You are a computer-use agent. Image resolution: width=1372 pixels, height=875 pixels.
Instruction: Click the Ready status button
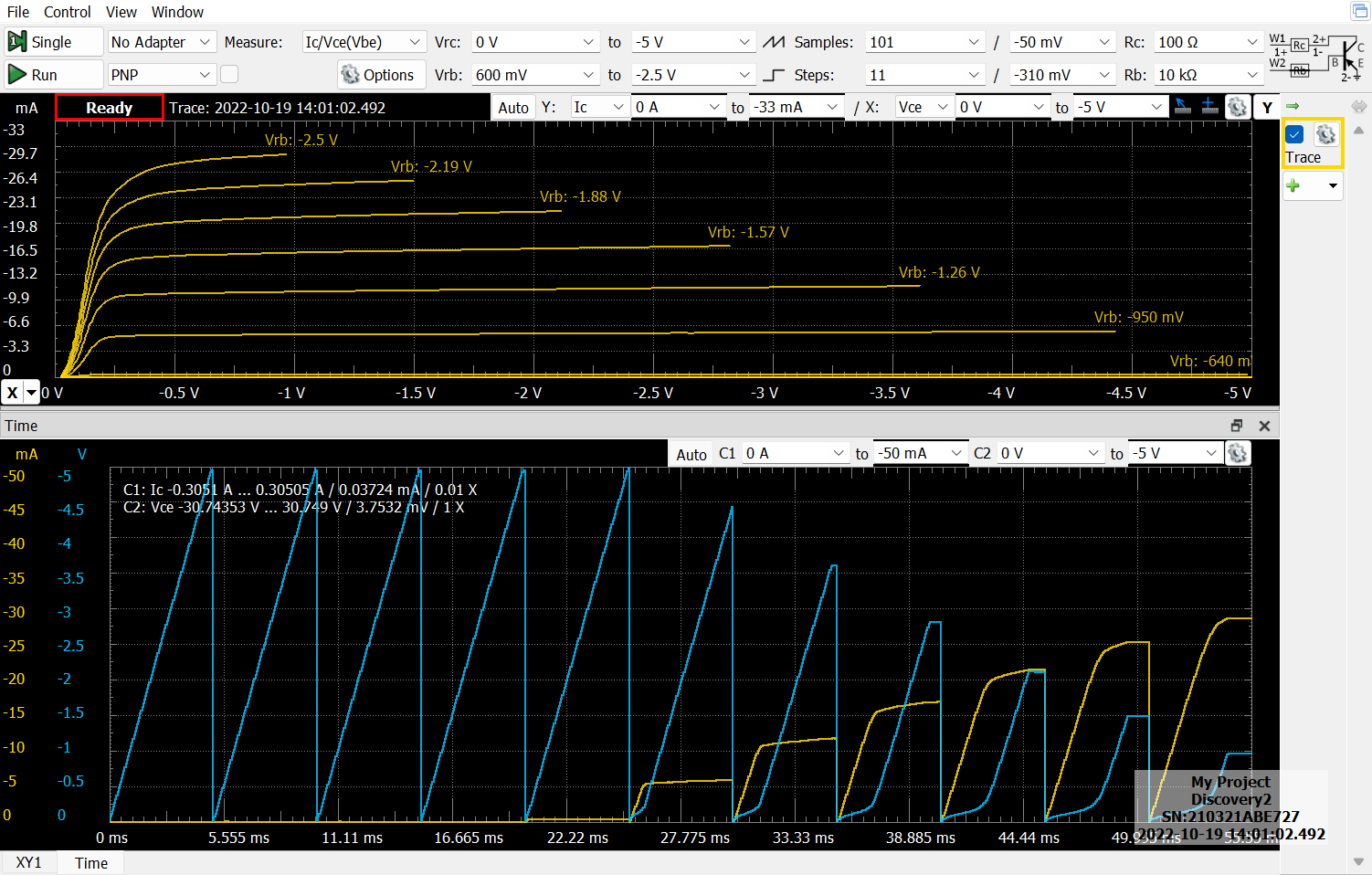[110, 107]
